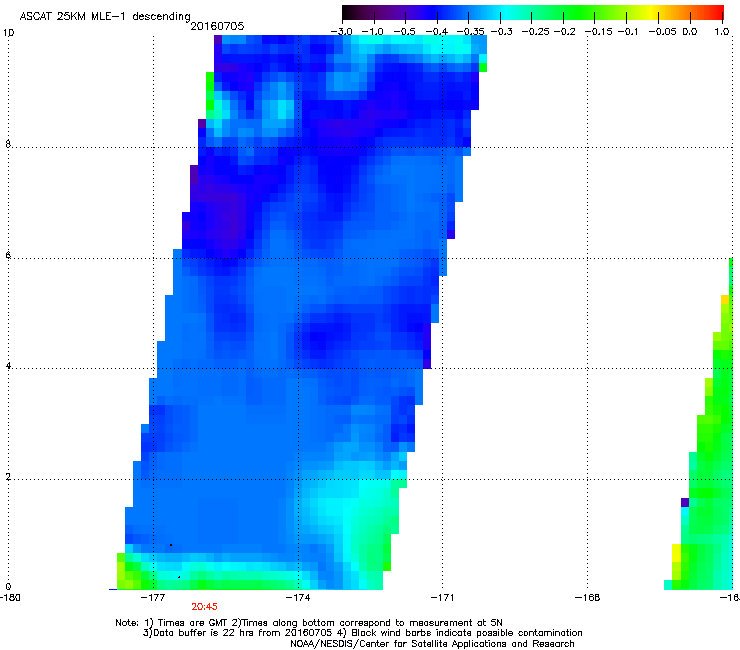This screenshot has height=650, width=740.
Task: Click the colorbar label -0.2
Action: coord(564,31)
